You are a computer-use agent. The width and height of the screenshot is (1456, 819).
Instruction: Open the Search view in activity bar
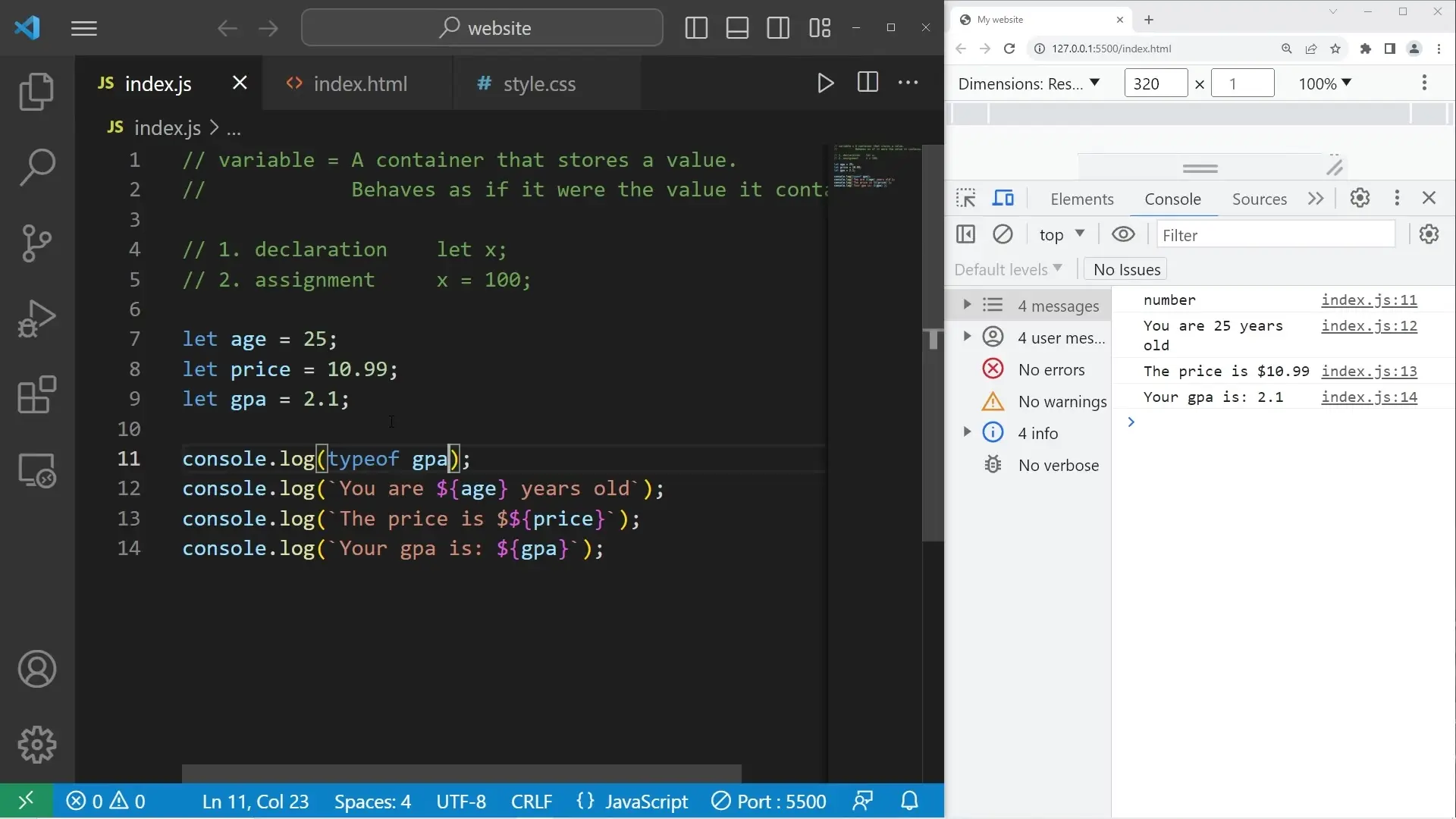tap(36, 167)
